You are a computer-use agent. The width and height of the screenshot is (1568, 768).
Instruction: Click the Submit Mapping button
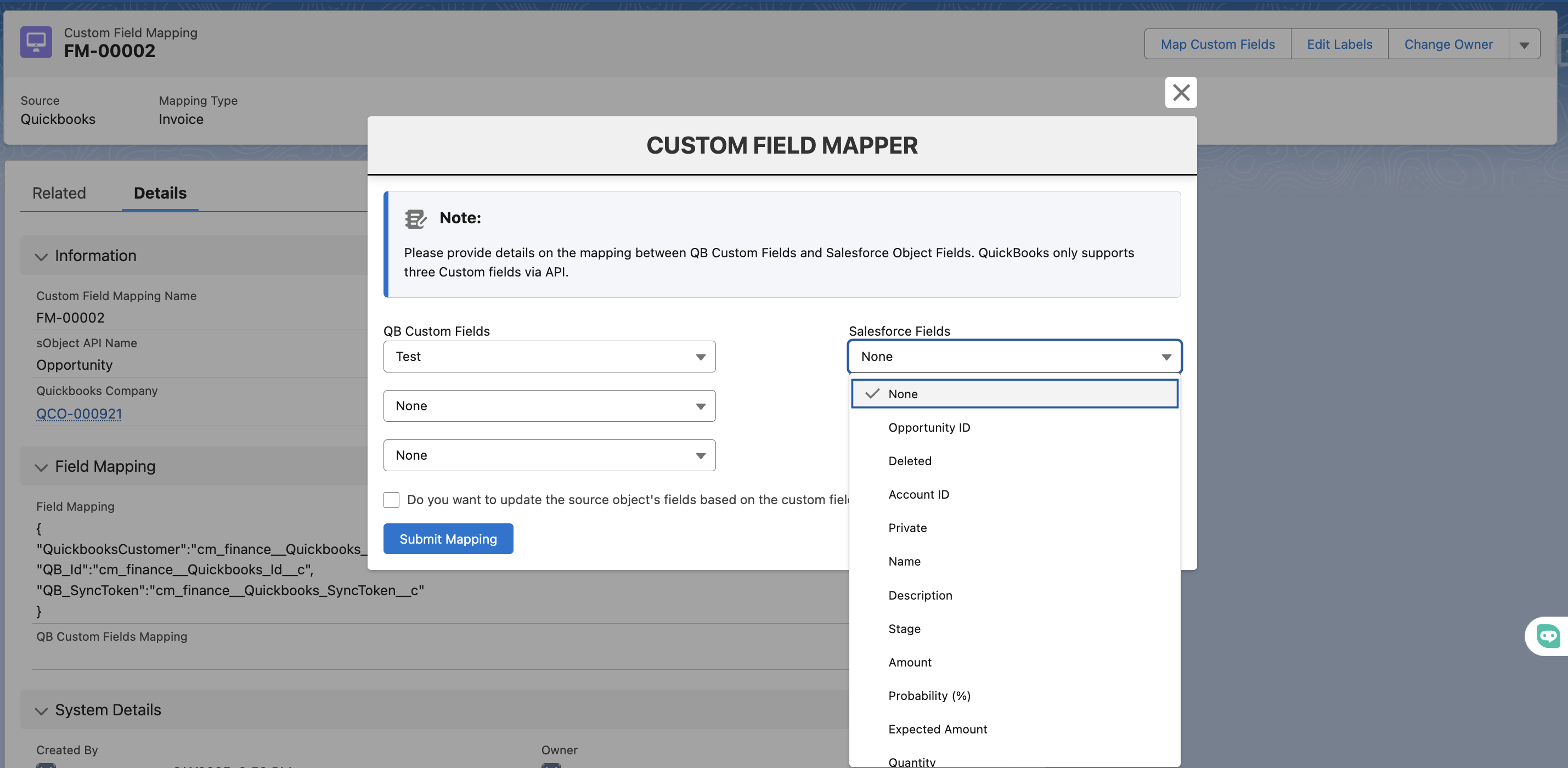click(x=448, y=539)
